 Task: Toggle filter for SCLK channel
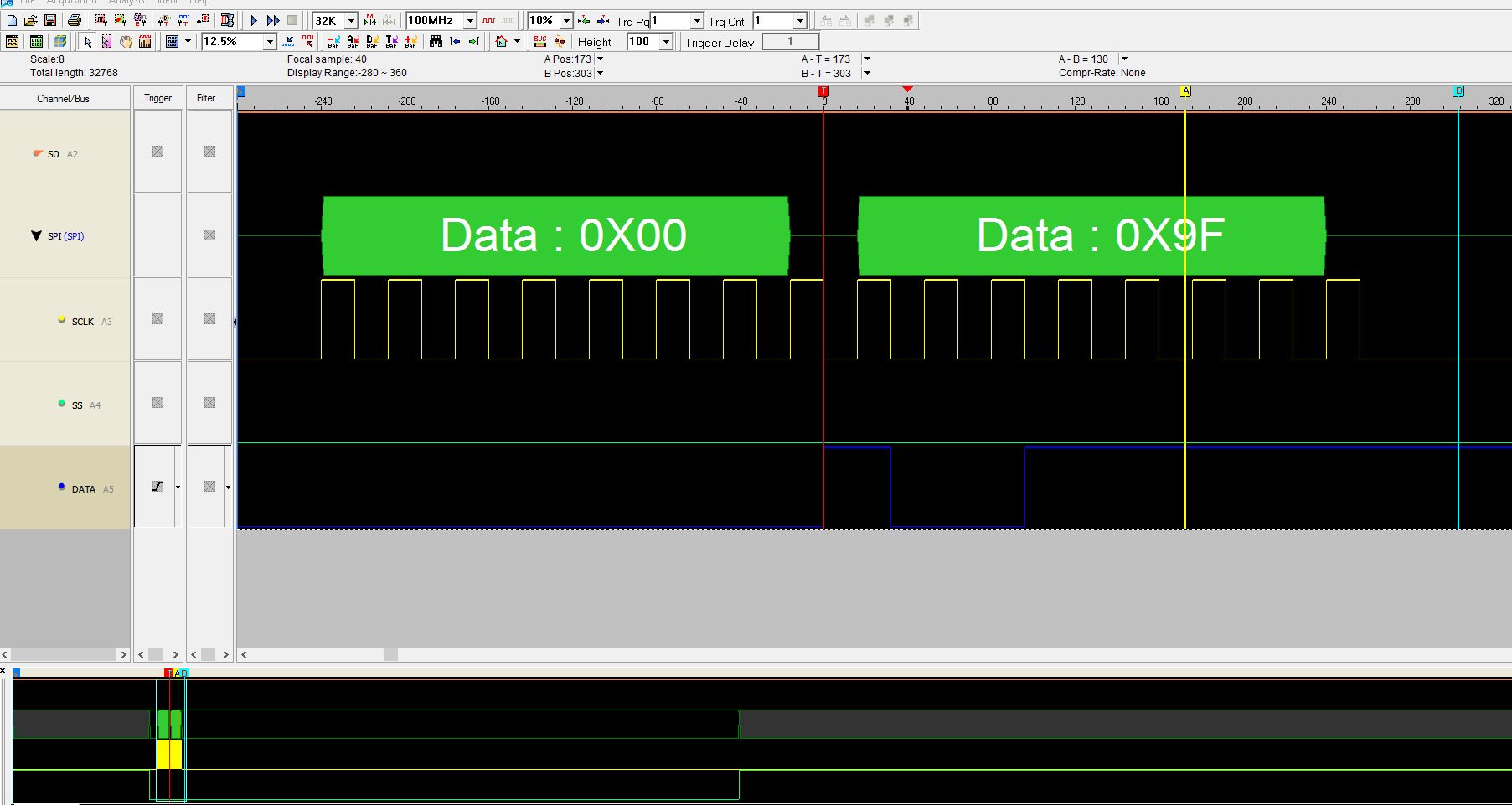(209, 319)
